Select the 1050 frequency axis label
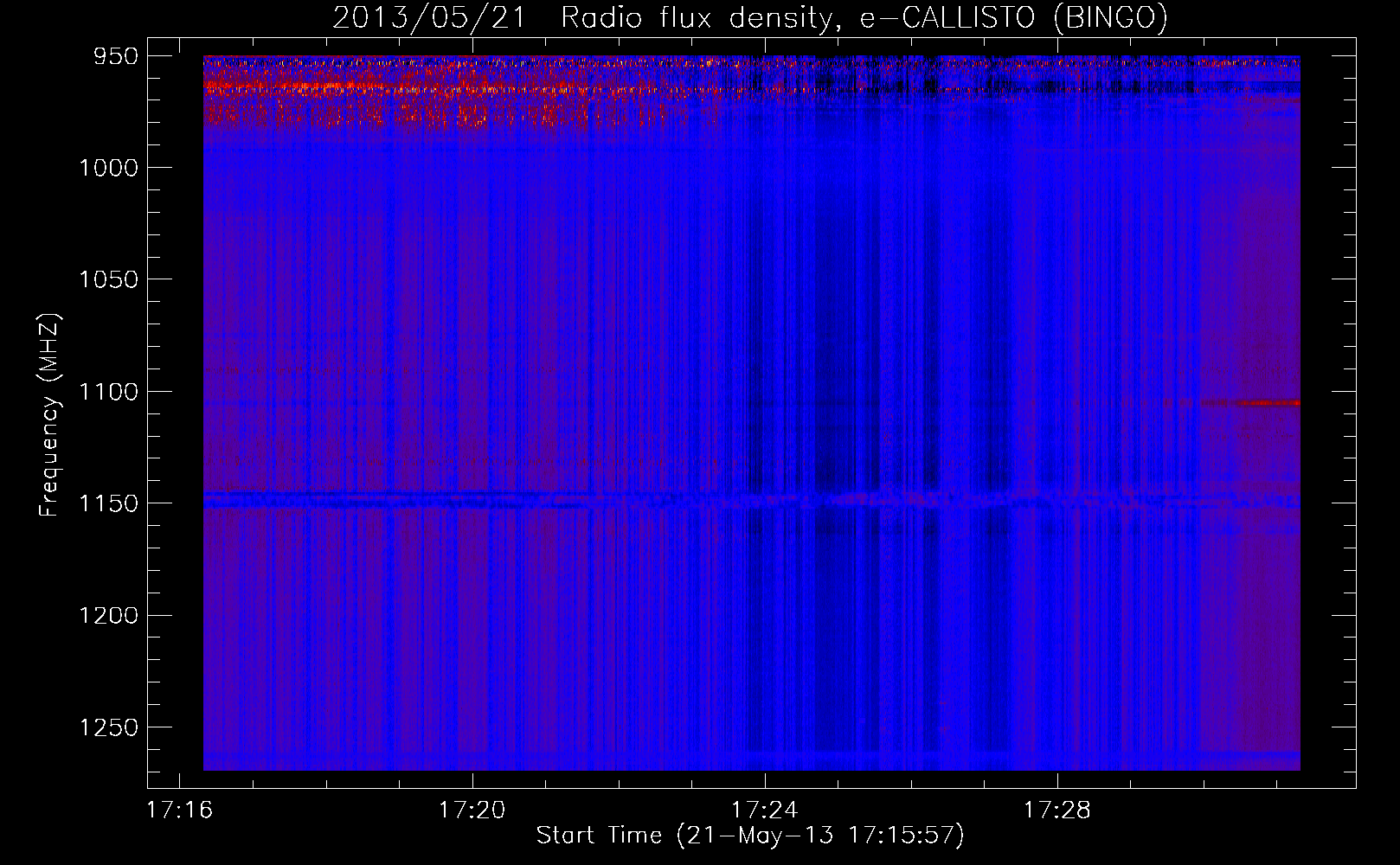Screen dimensions: 1400x865 (108, 279)
